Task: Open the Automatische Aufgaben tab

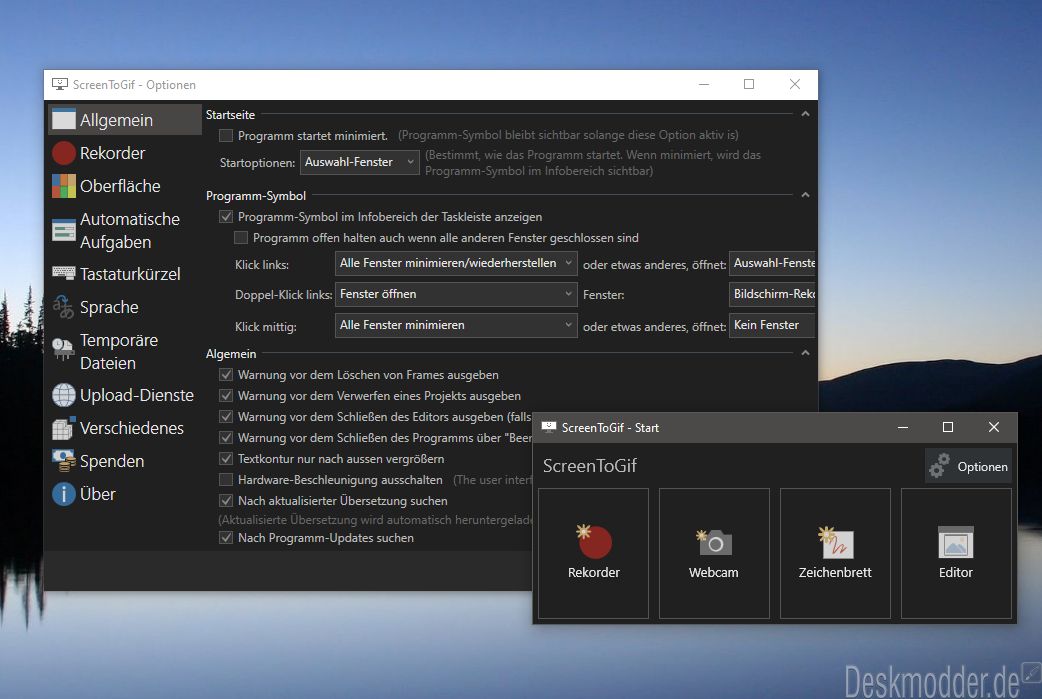Action: click(x=125, y=230)
